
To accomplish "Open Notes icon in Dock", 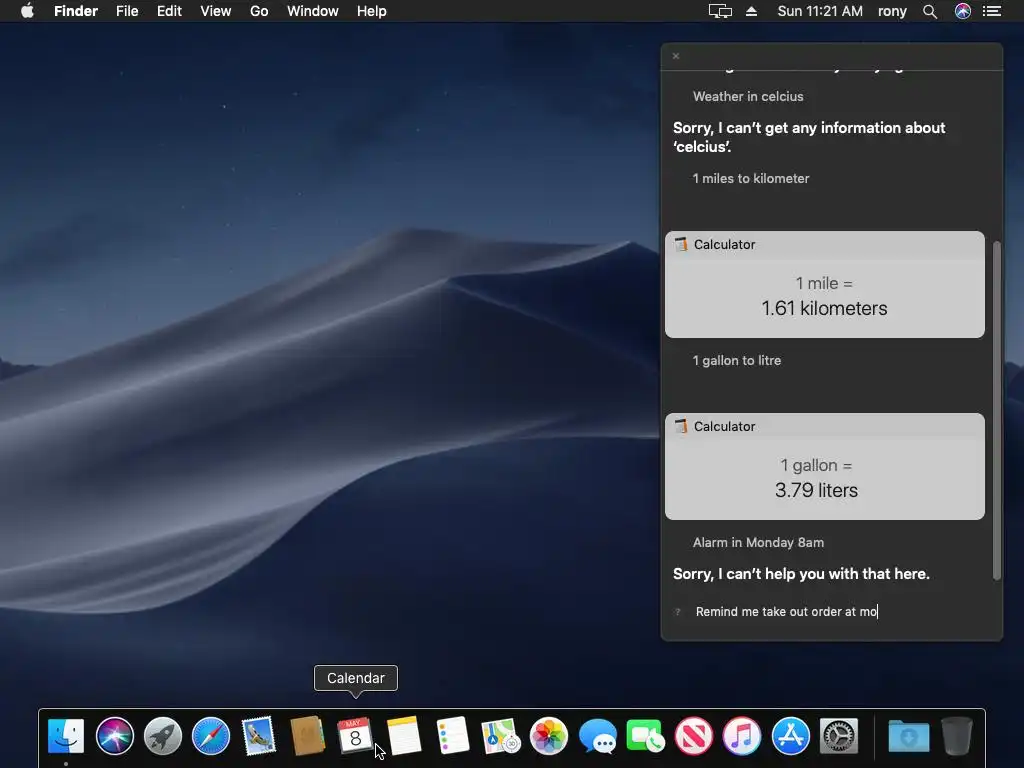I will click(404, 736).
